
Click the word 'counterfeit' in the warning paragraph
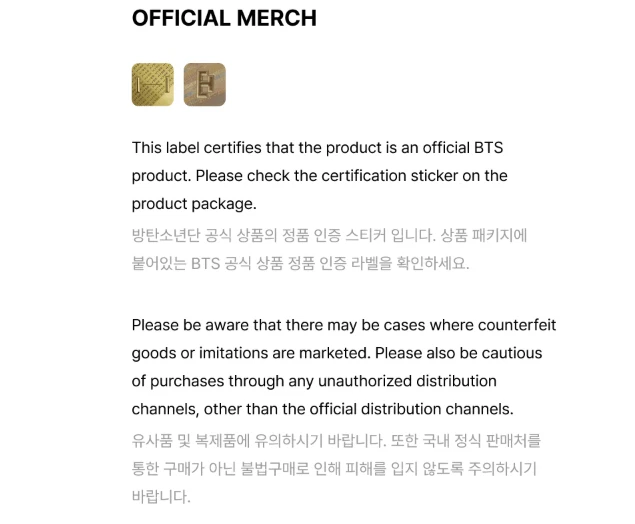pyautogui.click(x=517, y=325)
